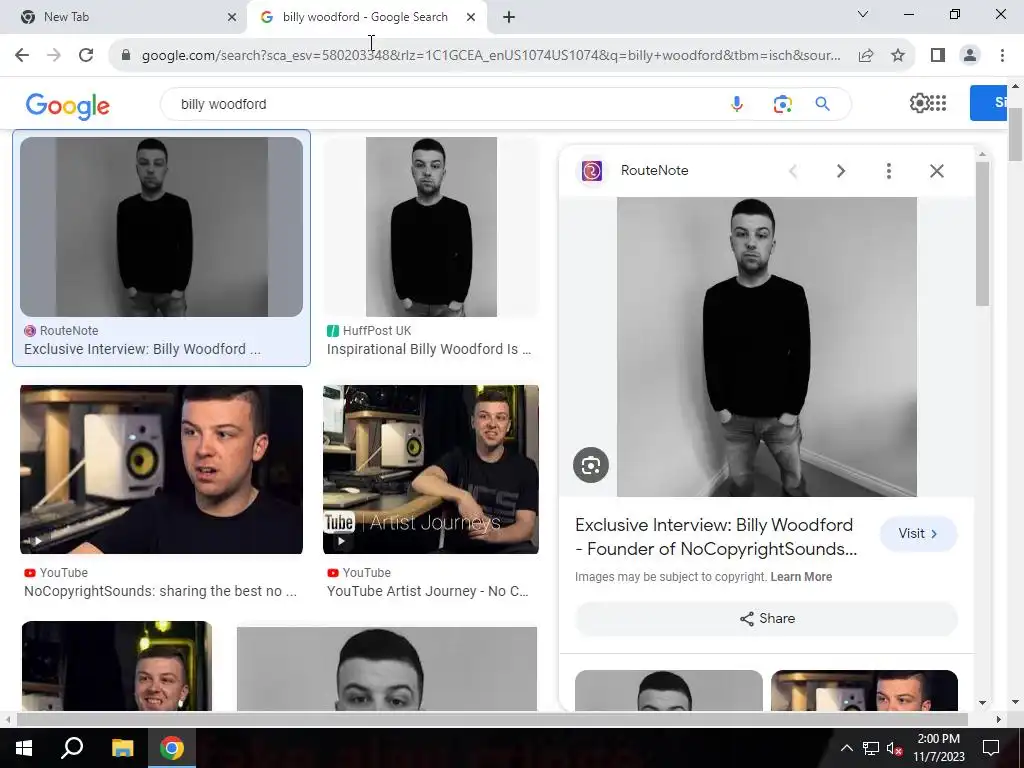Click the network tray icon
The width and height of the screenshot is (1024, 768).
pos(871,748)
